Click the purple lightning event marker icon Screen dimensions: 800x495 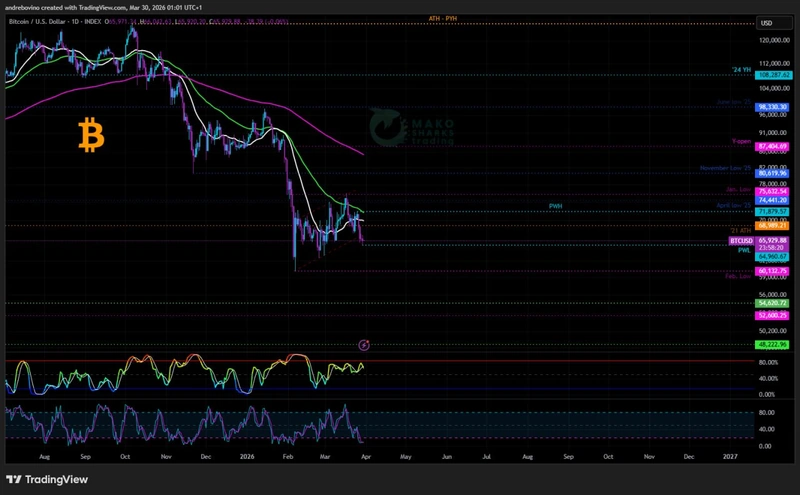coord(364,345)
